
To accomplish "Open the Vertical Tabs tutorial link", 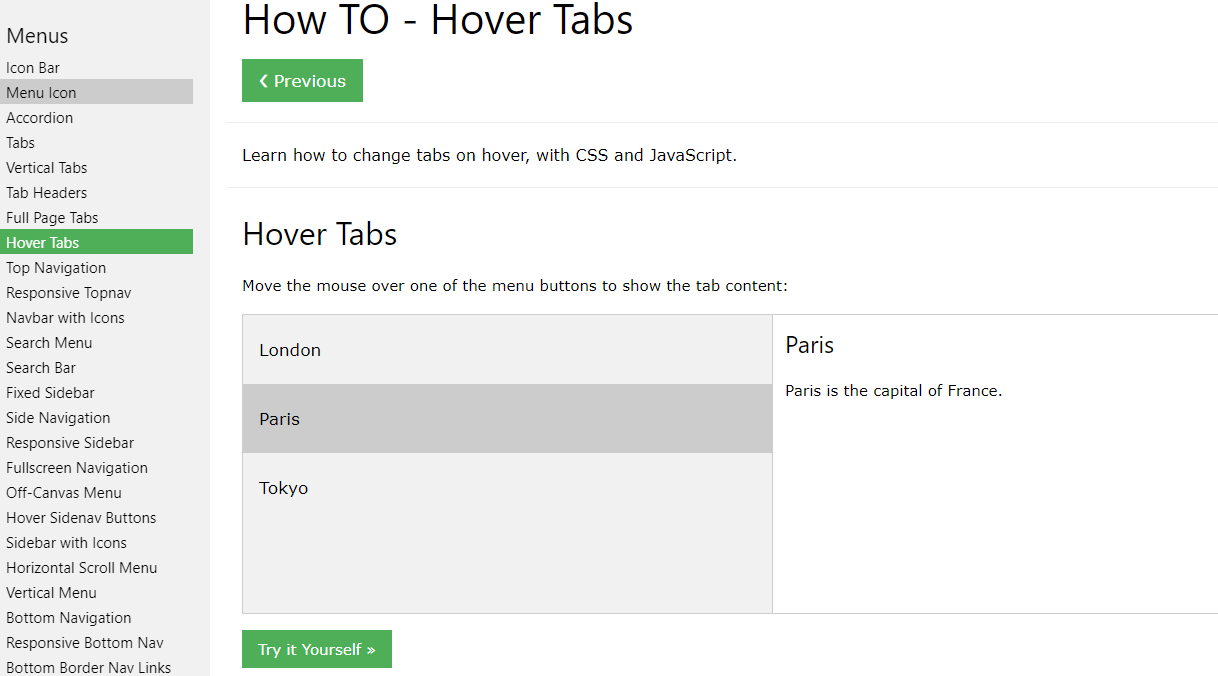I will tap(46, 167).
